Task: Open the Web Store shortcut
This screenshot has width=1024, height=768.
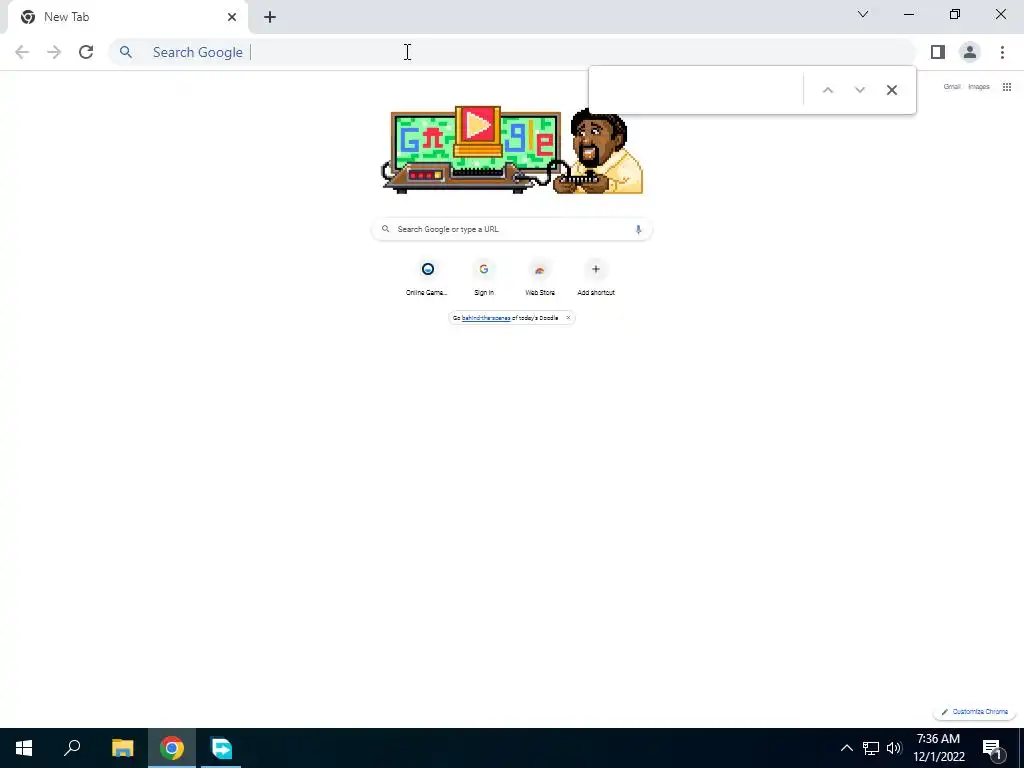Action: (x=540, y=278)
